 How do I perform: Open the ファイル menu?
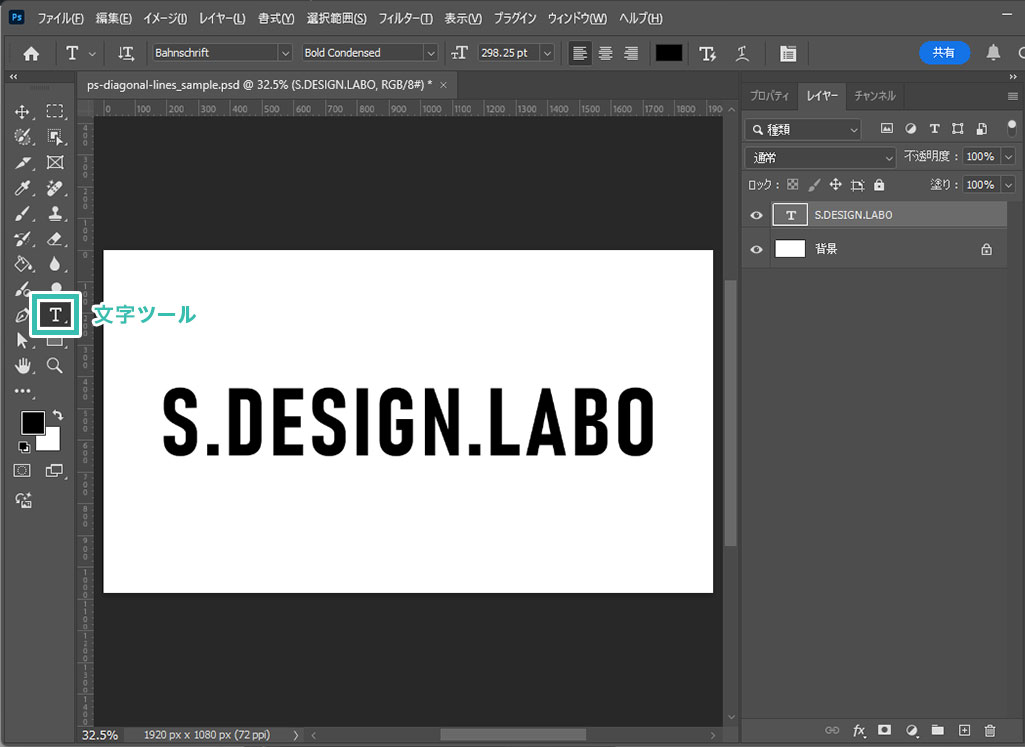coord(60,18)
